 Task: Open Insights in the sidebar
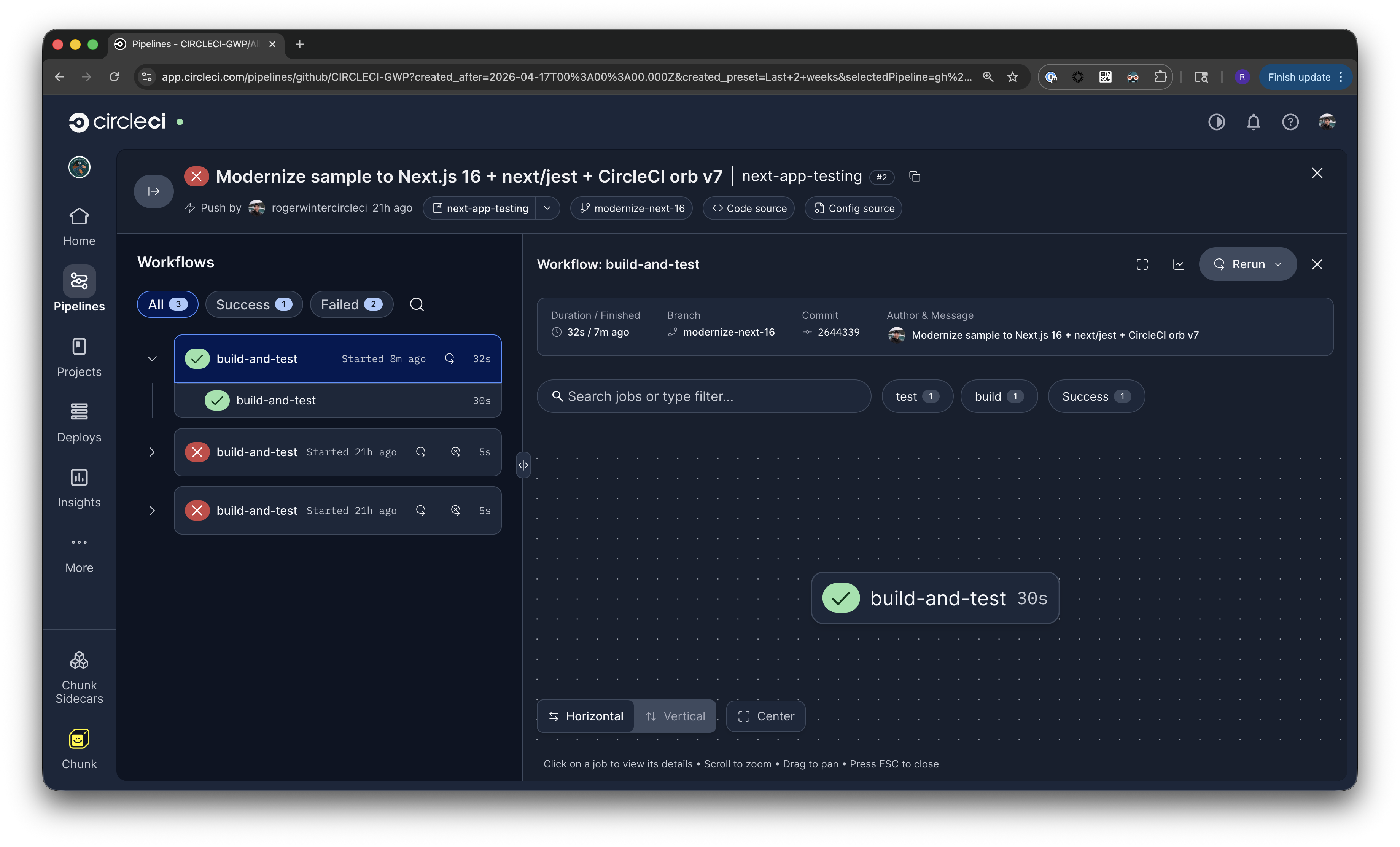pos(79,488)
